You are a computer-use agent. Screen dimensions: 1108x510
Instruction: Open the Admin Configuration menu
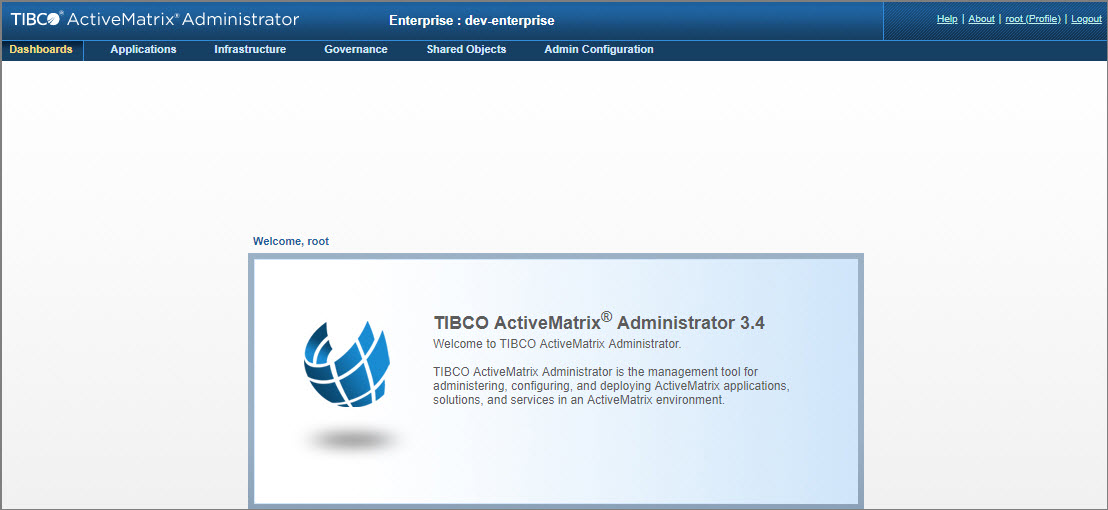(599, 49)
